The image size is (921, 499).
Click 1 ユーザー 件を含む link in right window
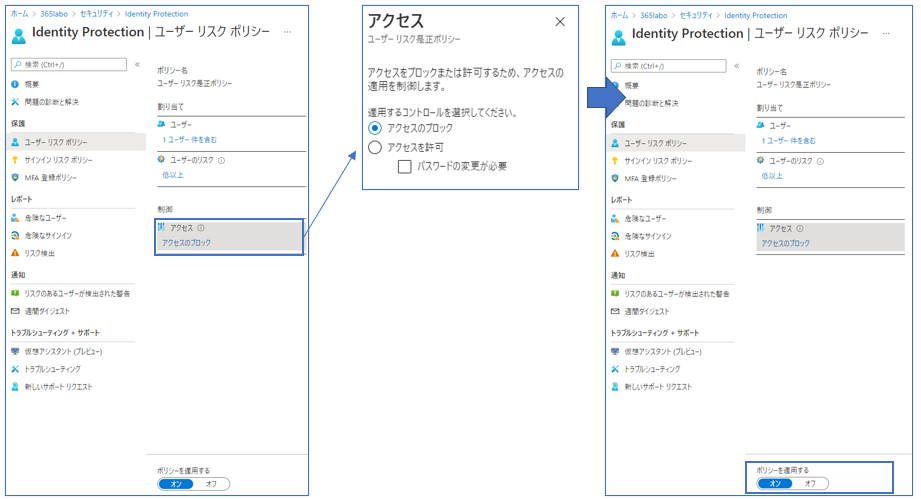(x=788, y=141)
